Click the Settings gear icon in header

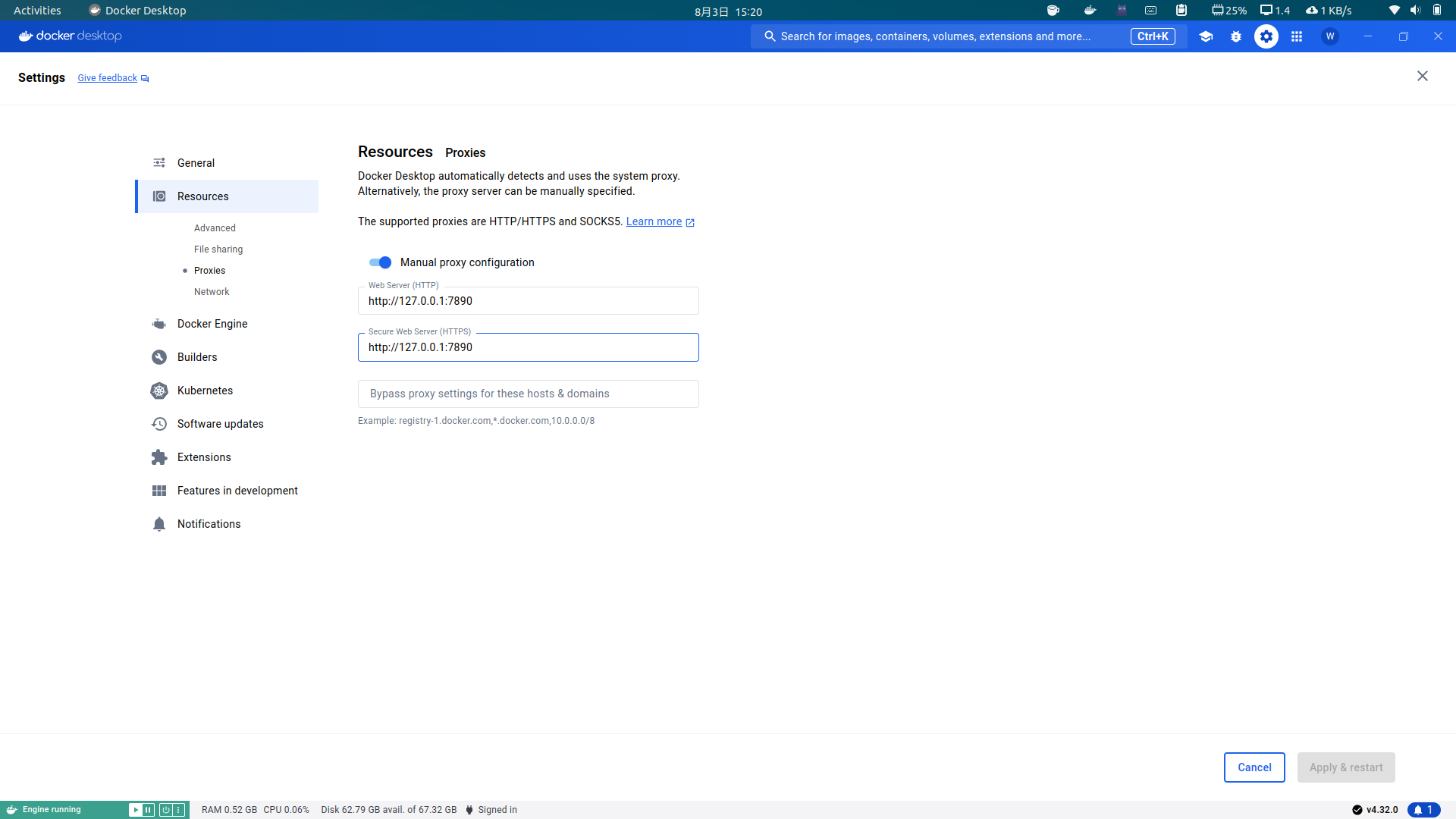tap(1266, 36)
